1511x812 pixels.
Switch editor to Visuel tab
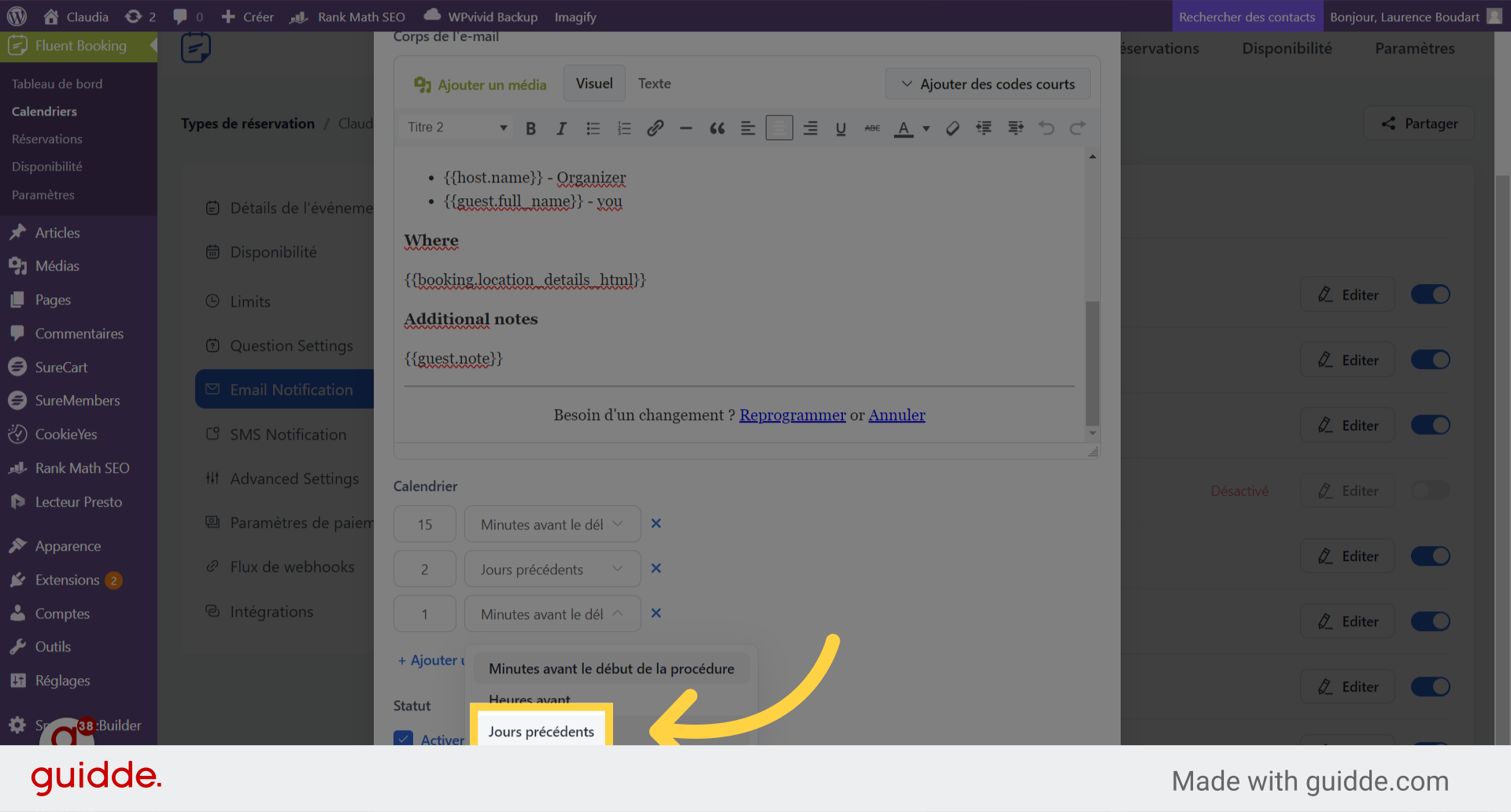click(594, 83)
